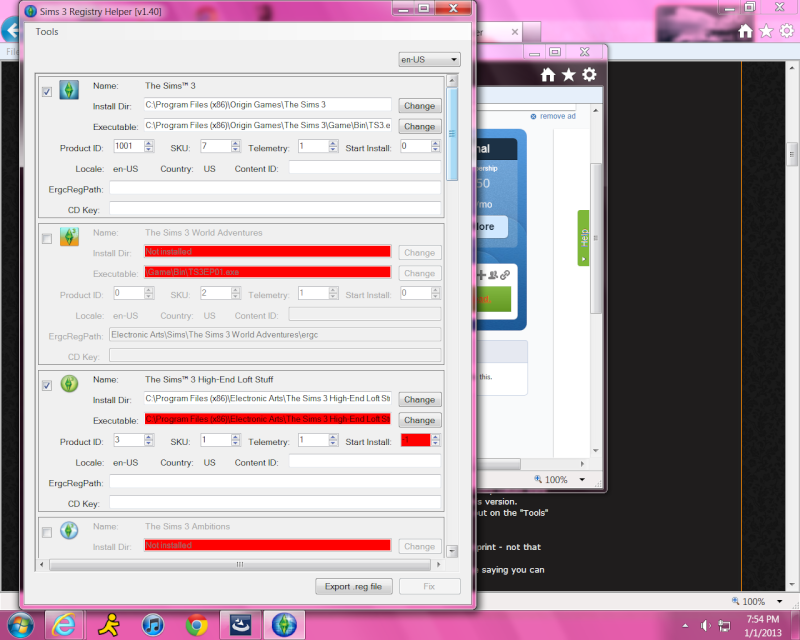
Task: Click Settings gear in inner browser window
Action: pos(589,75)
